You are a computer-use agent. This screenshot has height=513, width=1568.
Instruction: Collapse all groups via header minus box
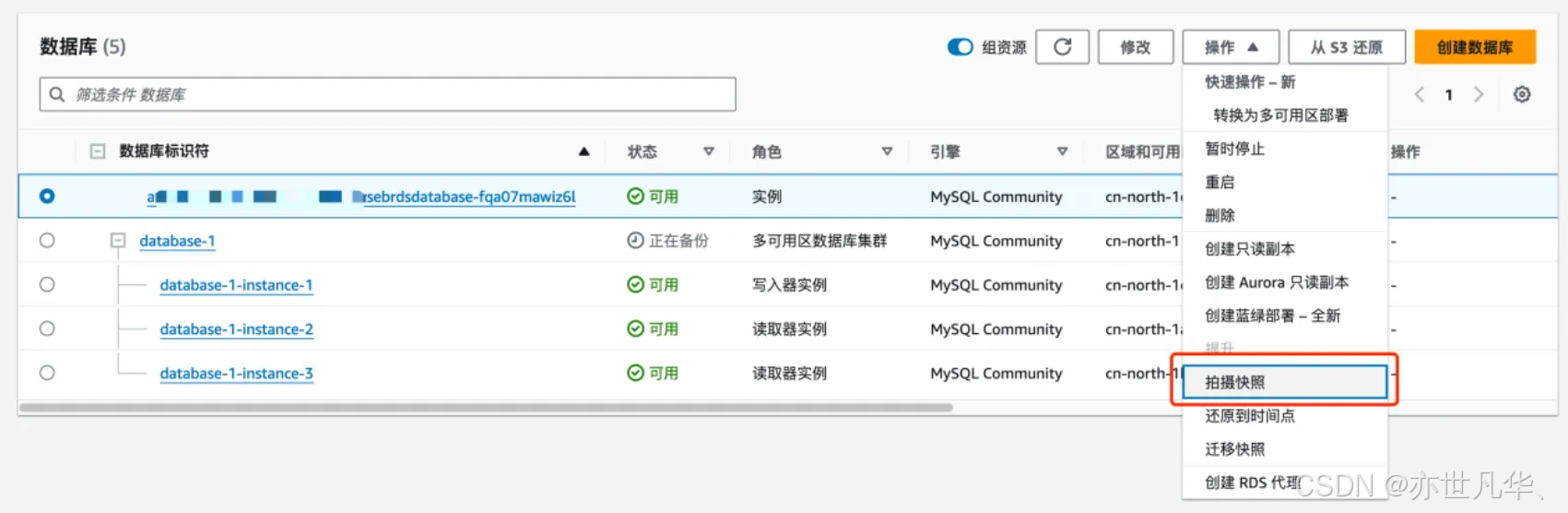tap(97, 151)
